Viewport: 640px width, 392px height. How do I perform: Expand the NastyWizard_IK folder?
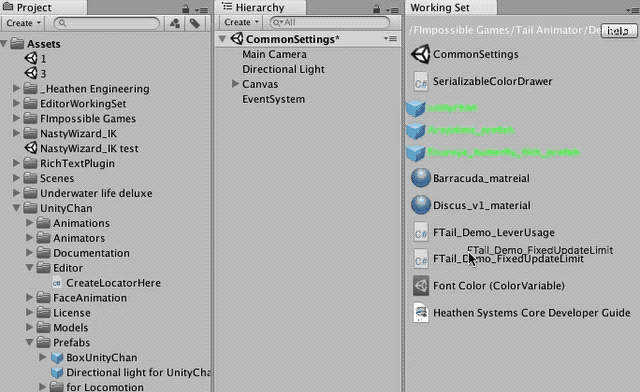click(16, 133)
